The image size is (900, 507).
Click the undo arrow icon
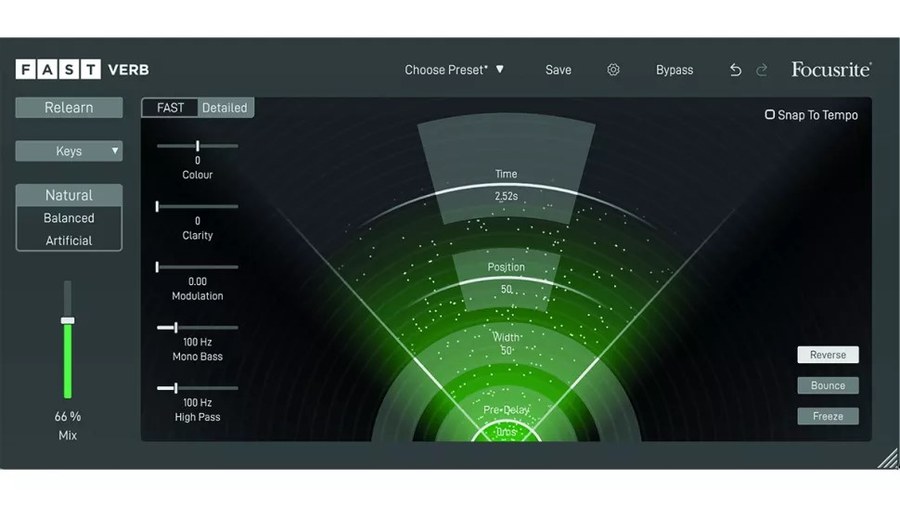(x=735, y=70)
